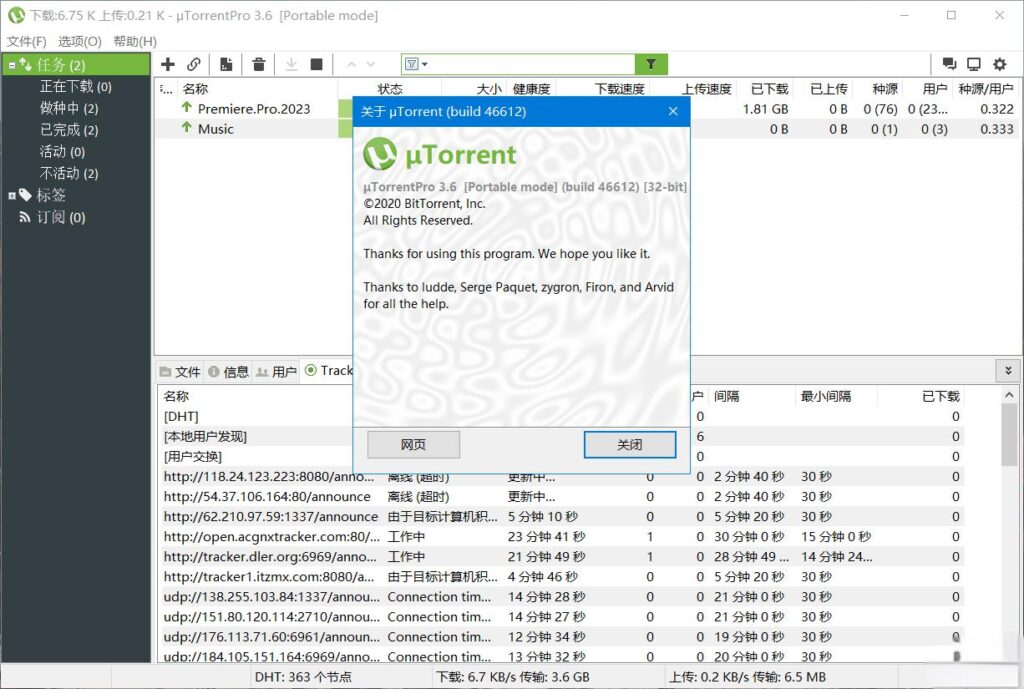Click move up arrow in toolbar
Image resolution: width=1024 pixels, height=689 pixels.
pyautogui.click(x=352, y=64)
